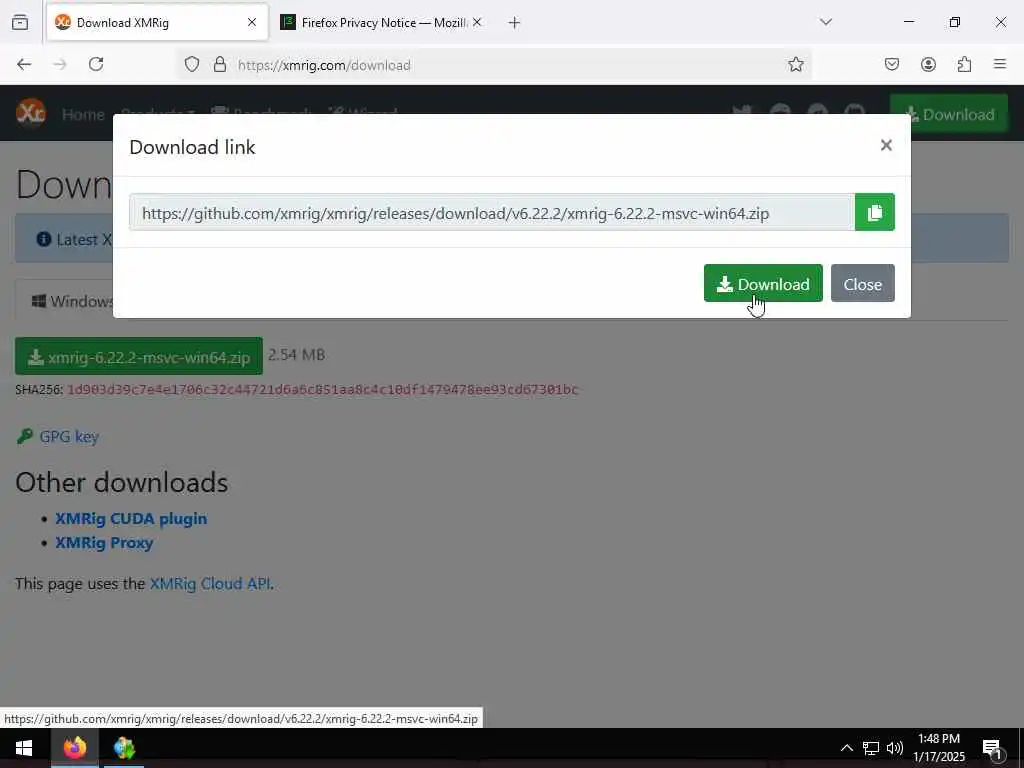Image resolution: width=1024 pixels, height=768 pixels.
Task: Close the Download XMRig tab
Action: (252, 23)
